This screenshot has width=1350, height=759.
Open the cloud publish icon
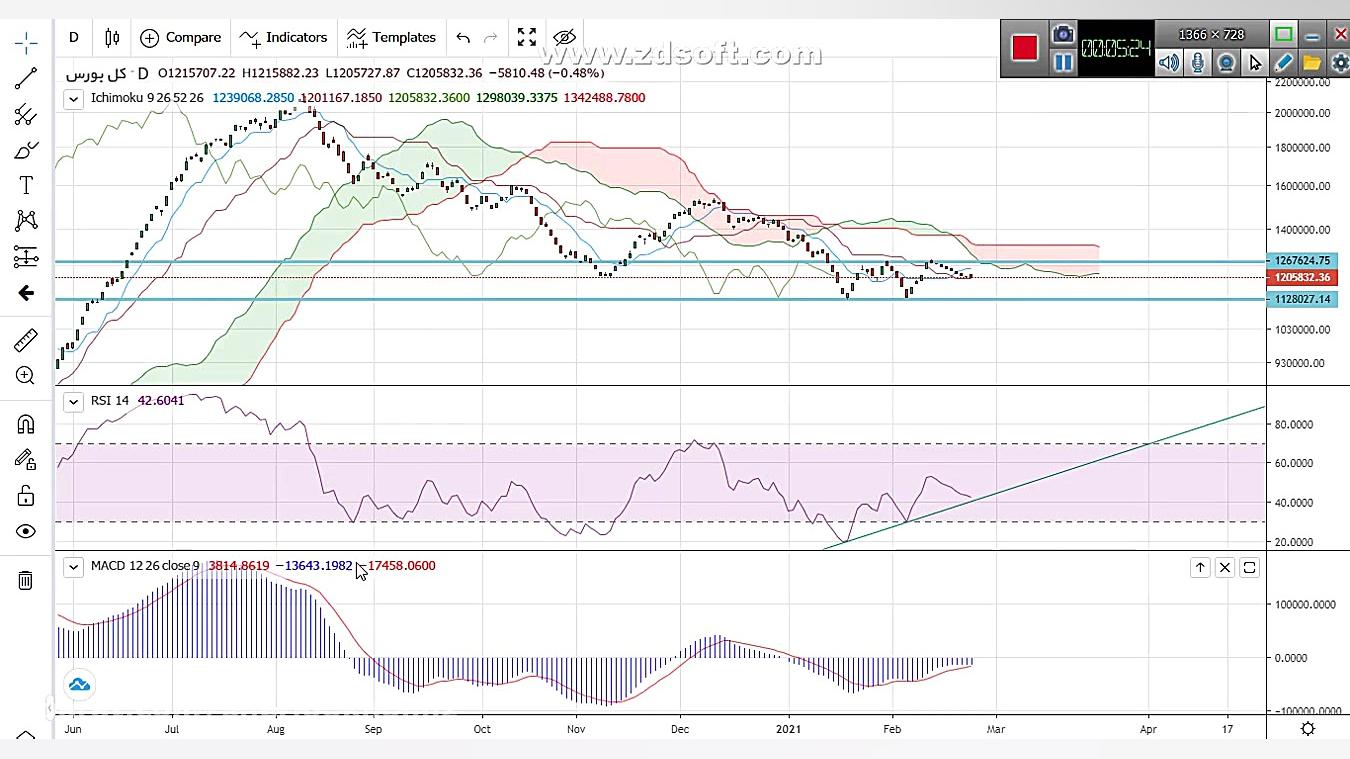[79, 685]
